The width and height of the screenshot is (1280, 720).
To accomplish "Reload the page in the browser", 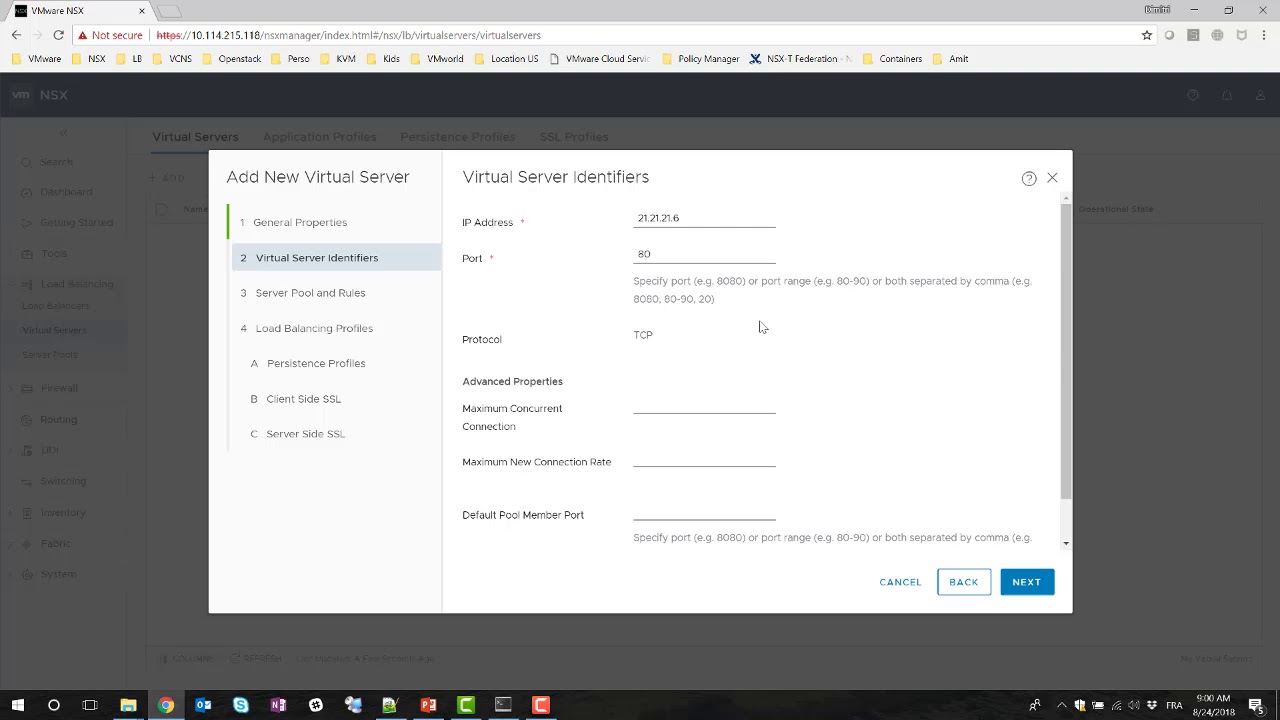I will pyautogui.click(x=58, y=35).
